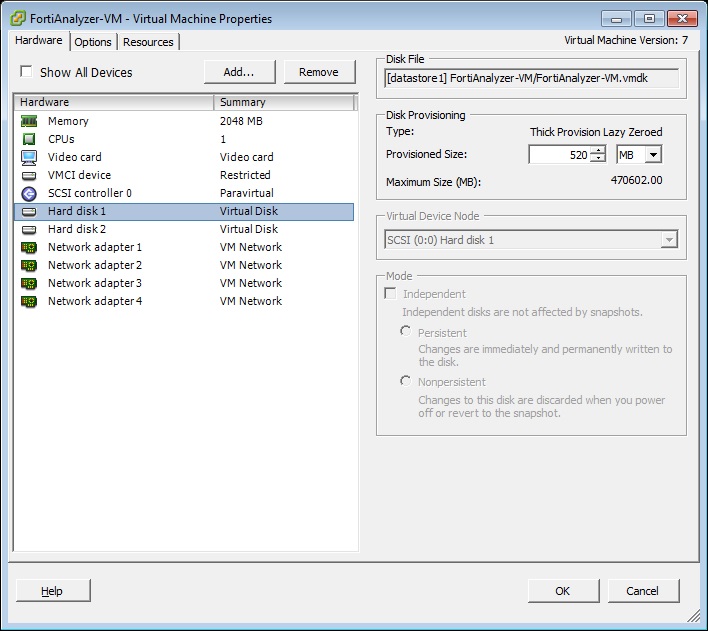Click the Add... button
This screenshot has width=708, height=631.
click(x=239, y=72)
